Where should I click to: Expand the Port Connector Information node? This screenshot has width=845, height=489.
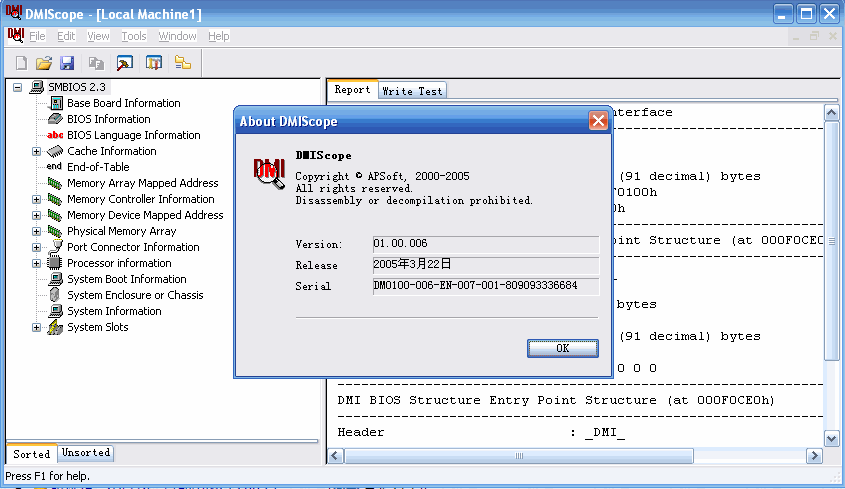(36, 247)
